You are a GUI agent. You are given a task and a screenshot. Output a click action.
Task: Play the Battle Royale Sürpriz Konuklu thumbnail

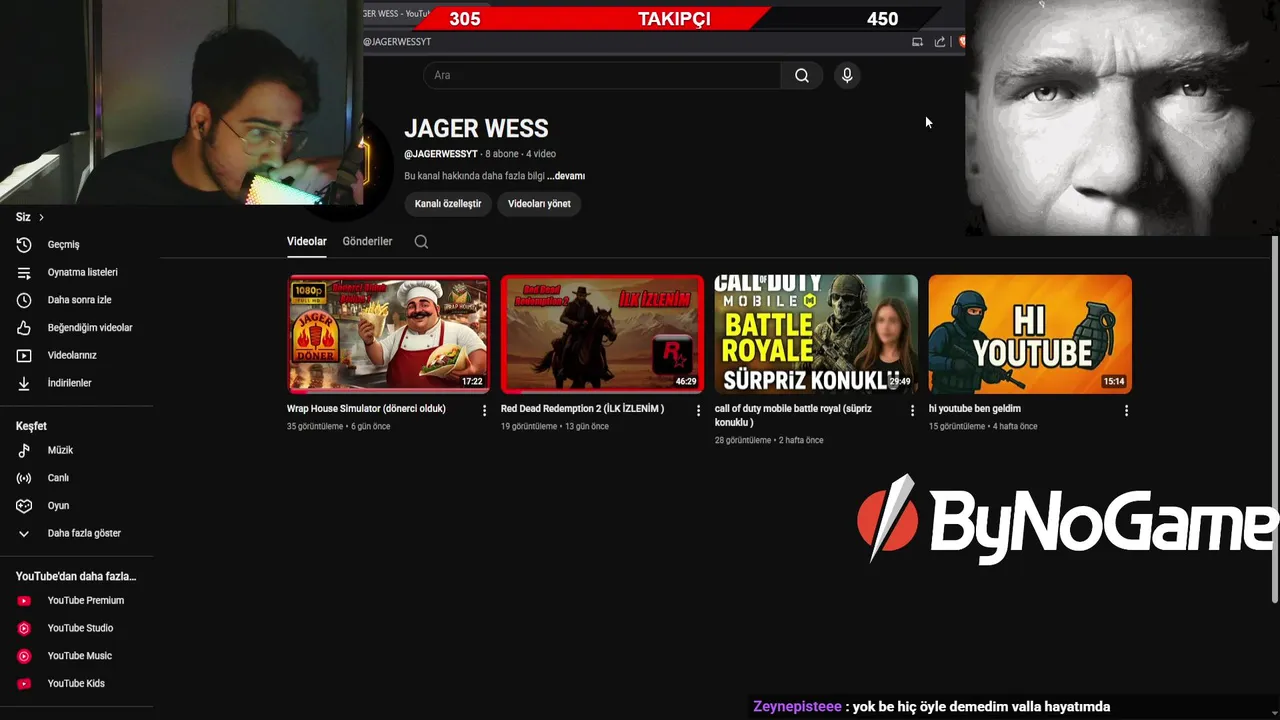[816, 334]
